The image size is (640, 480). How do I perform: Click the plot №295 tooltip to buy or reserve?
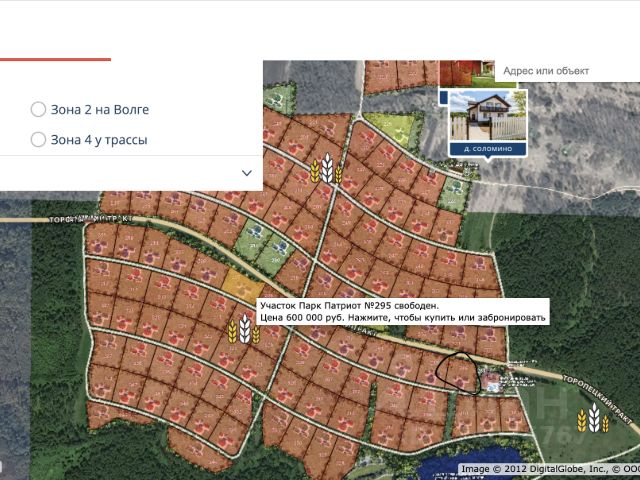[402, 312]
